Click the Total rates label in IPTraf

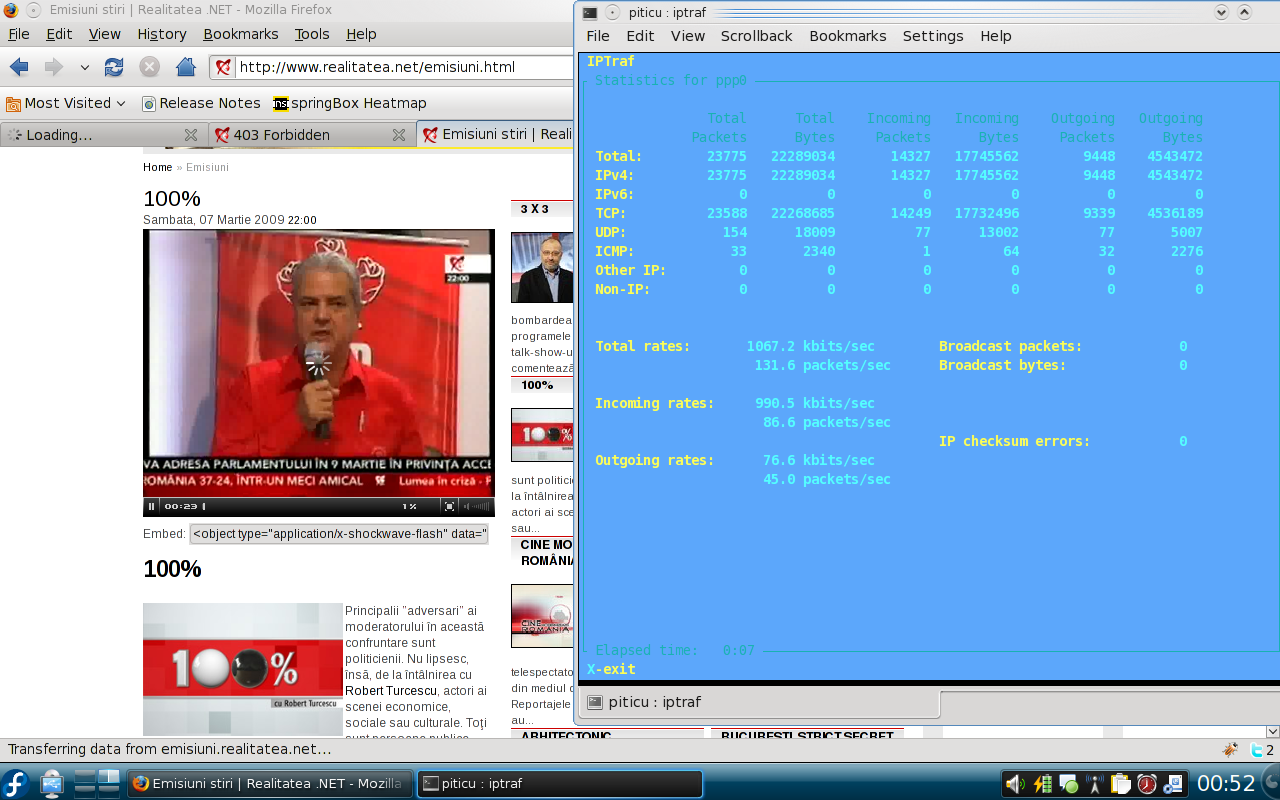pos(643,346)
